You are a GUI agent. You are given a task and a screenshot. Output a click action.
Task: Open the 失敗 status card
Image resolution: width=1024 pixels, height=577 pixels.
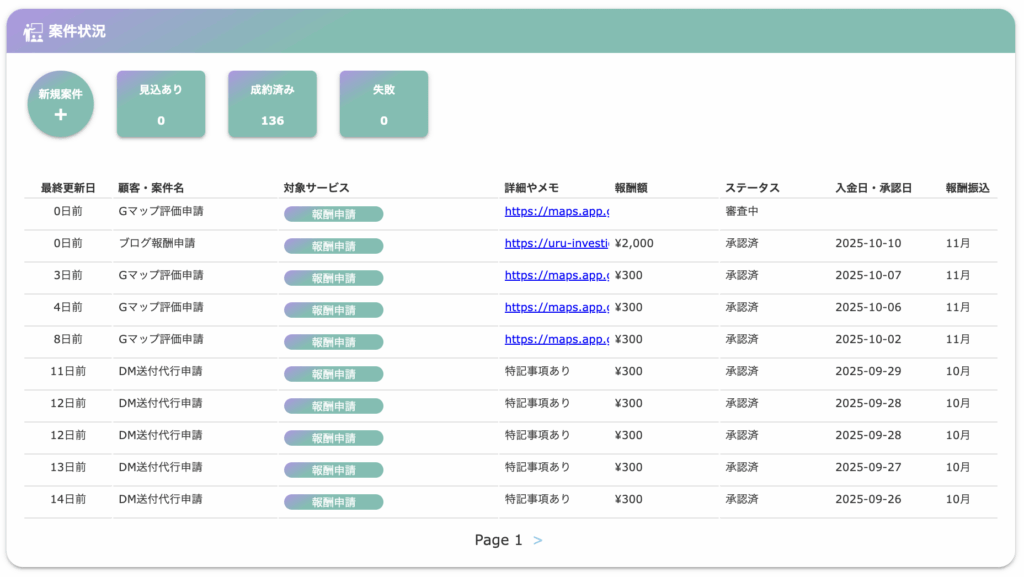[384, 104]
